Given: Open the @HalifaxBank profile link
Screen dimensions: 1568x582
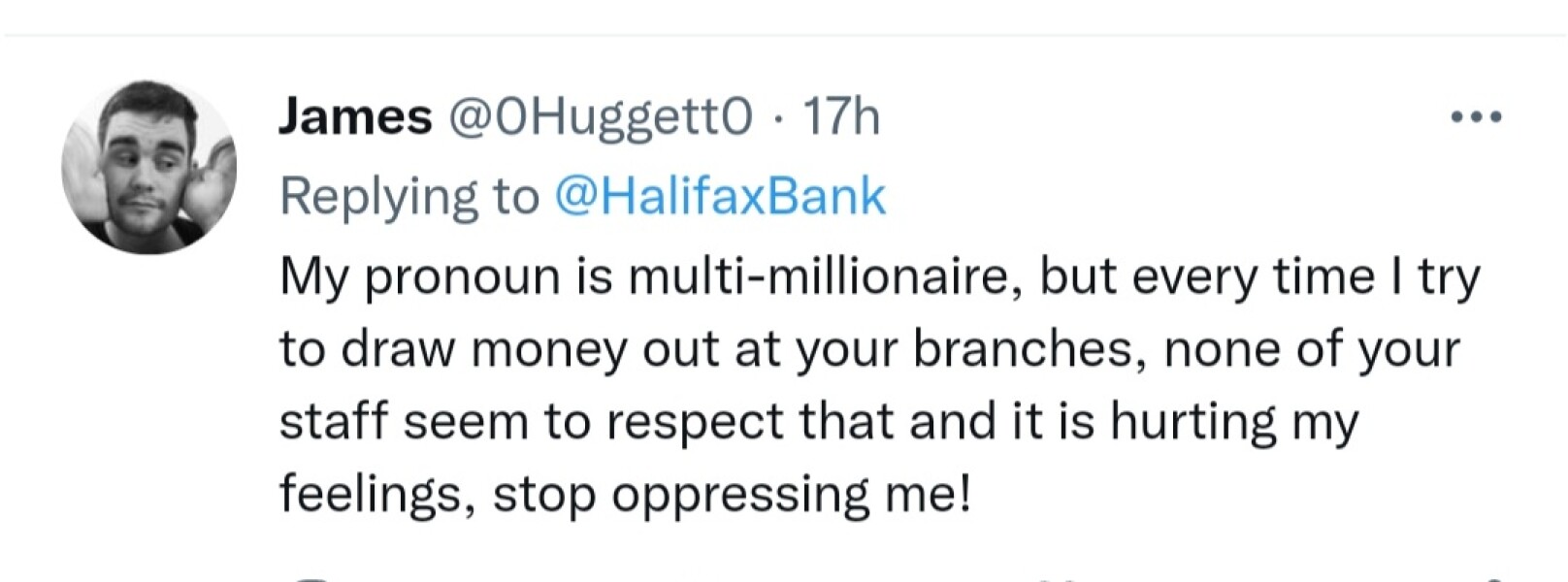Looking at the screenshot, I should (723, 194).
